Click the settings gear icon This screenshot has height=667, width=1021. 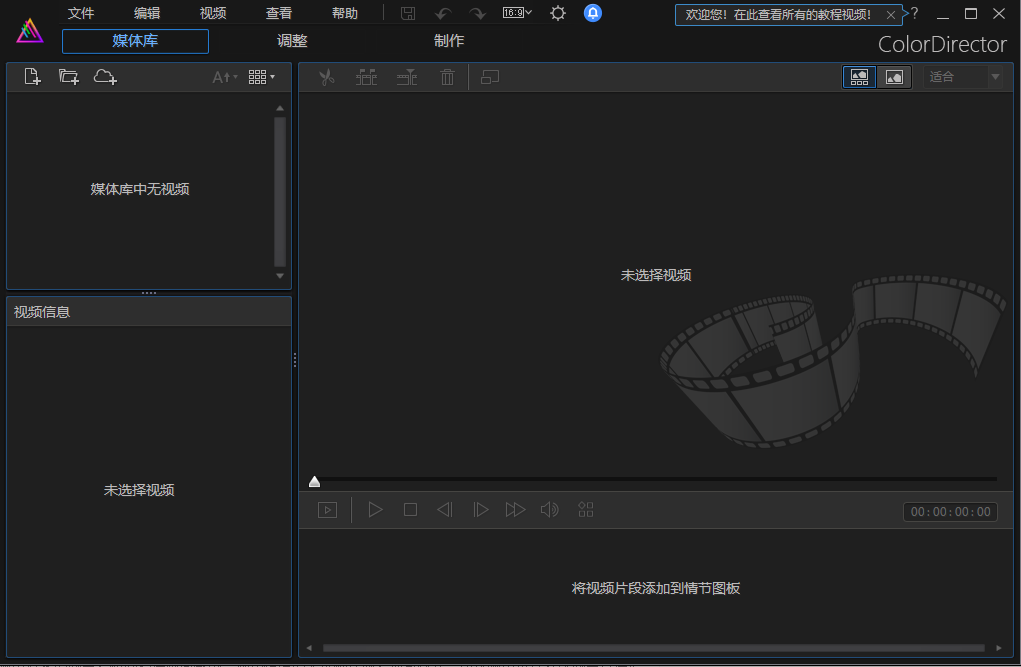(557, 14)
